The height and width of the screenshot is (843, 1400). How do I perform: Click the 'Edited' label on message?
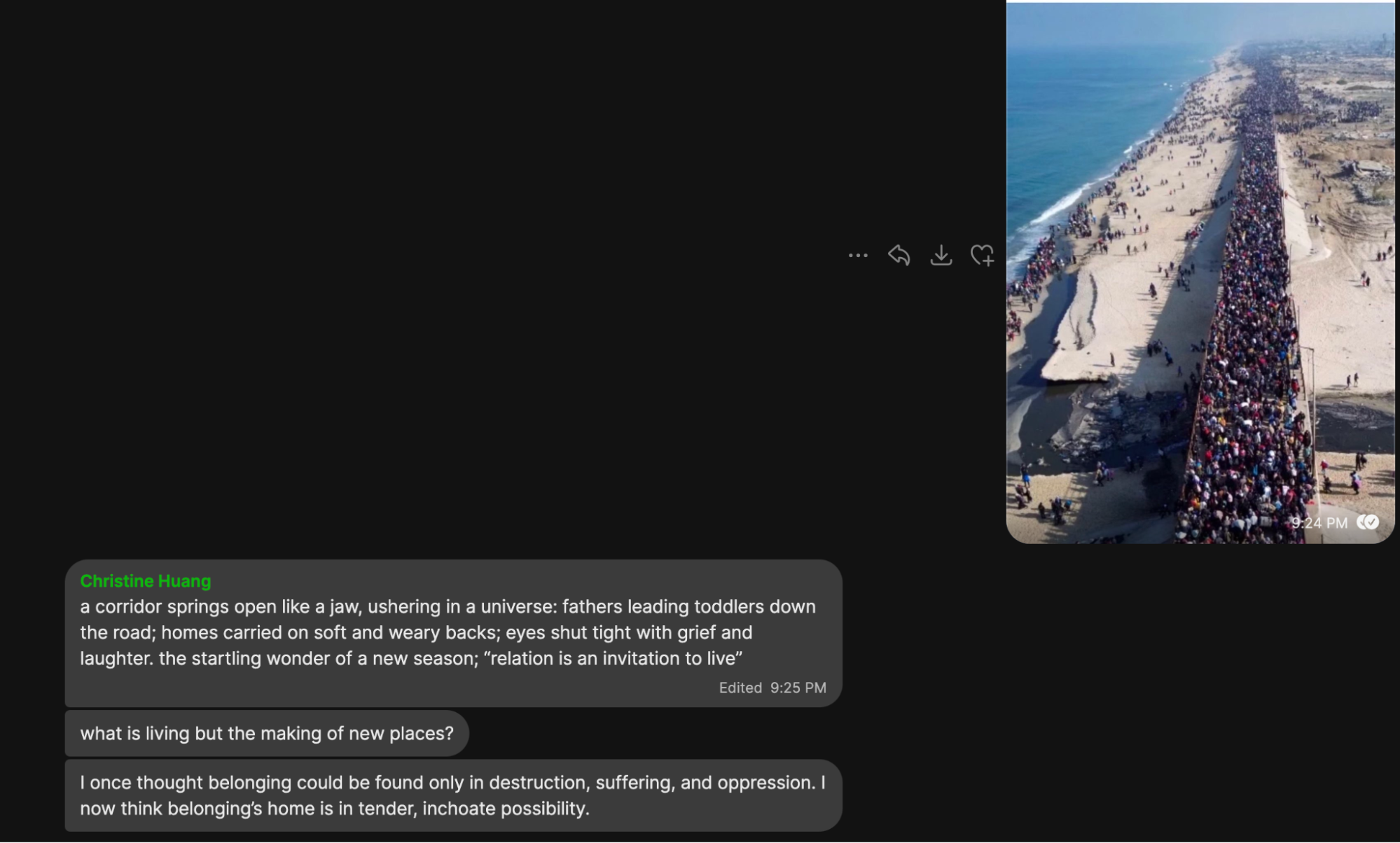point(740,688)
